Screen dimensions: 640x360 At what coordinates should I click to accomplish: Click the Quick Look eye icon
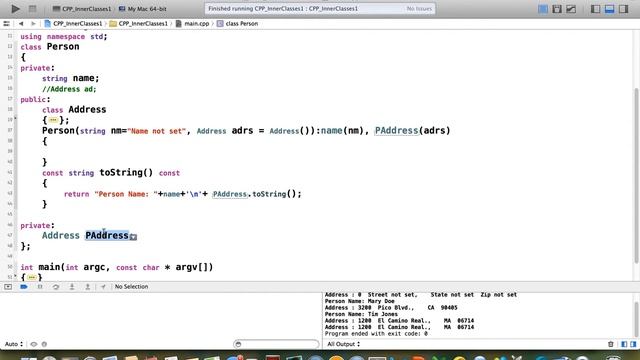coord(33,344)
